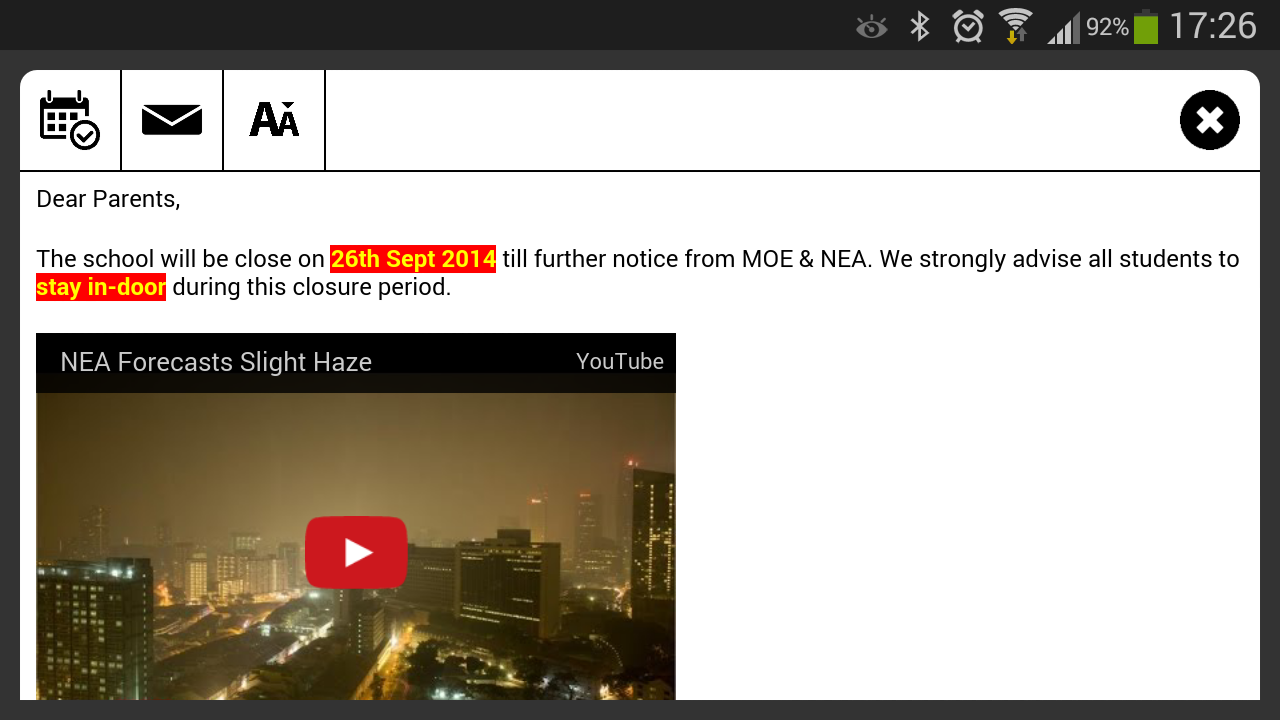The height and width of the screenshot is (720, 1280).
Task: Tap the video title NEA Forecasts Slight Haze
Action: click(216, 362)
